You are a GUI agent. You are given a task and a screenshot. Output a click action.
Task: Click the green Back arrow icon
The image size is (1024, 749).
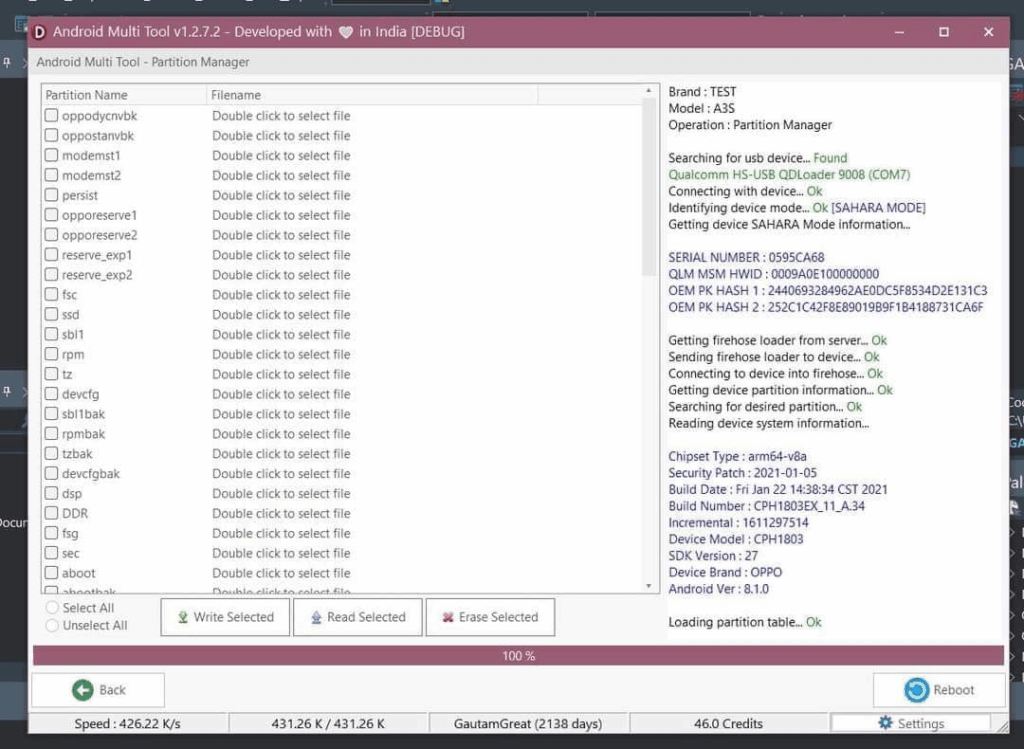point(82,690)
